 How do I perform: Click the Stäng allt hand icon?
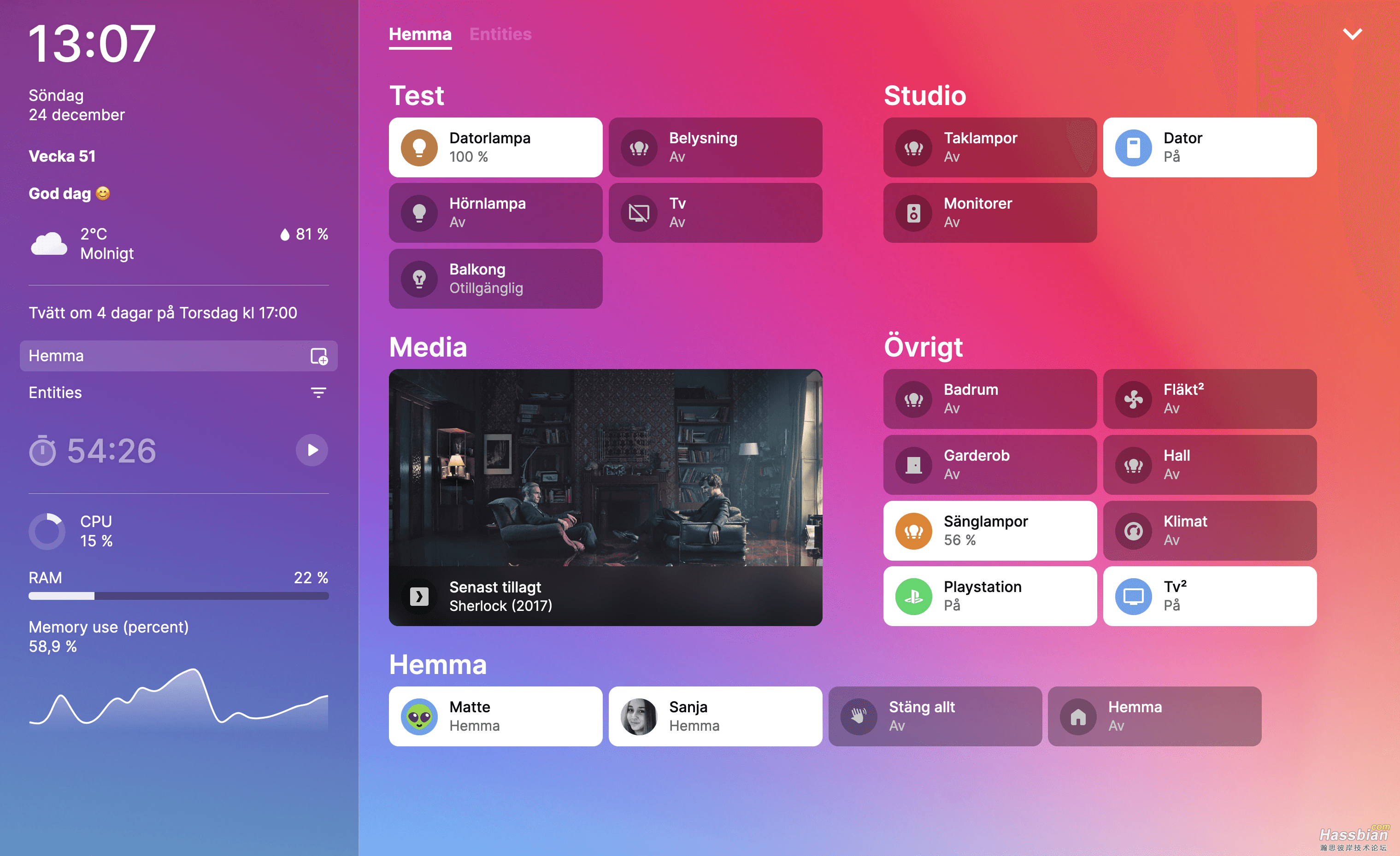(859, 717)
